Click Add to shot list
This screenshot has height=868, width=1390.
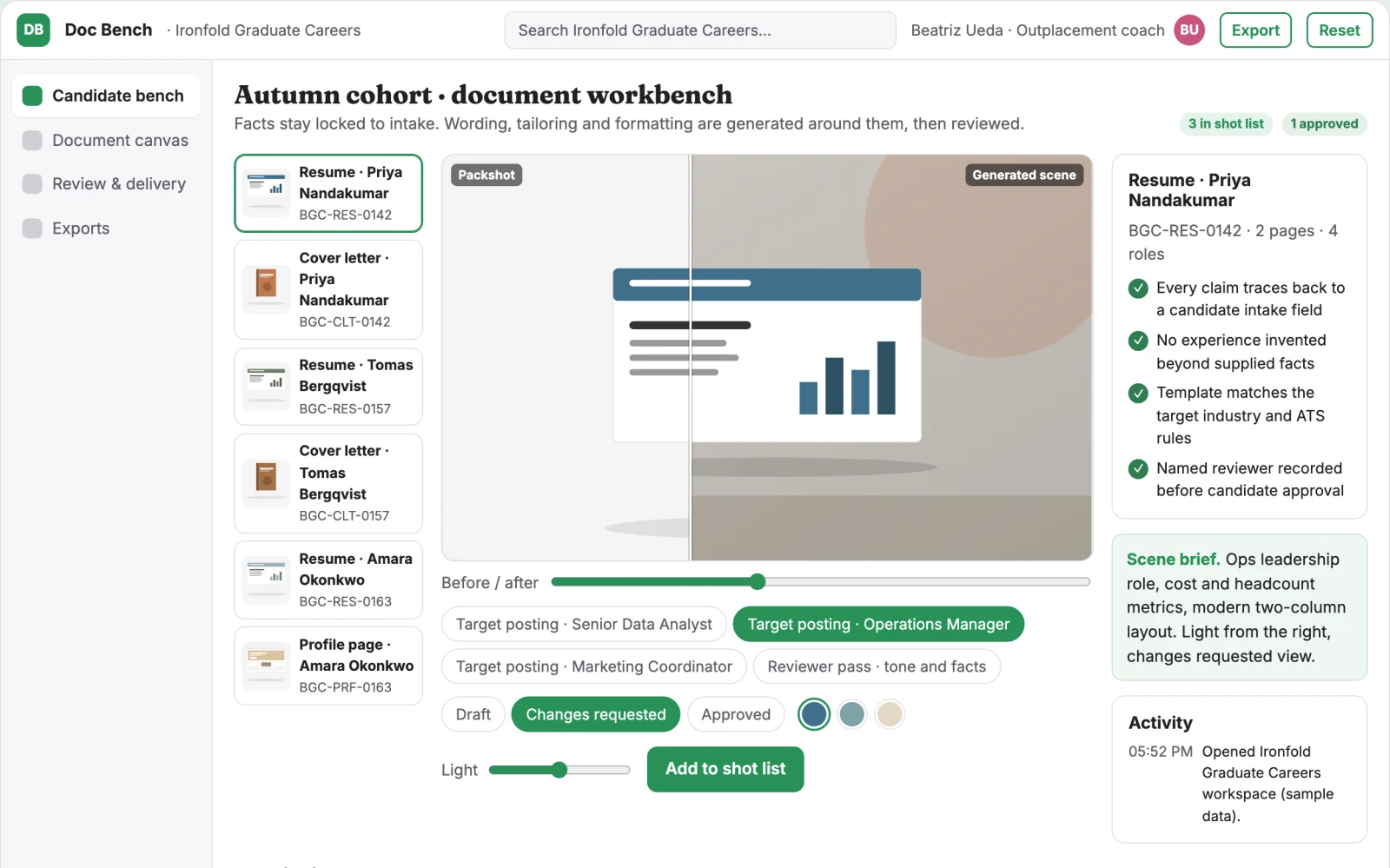pyautogui.click(x=725, y=769)
